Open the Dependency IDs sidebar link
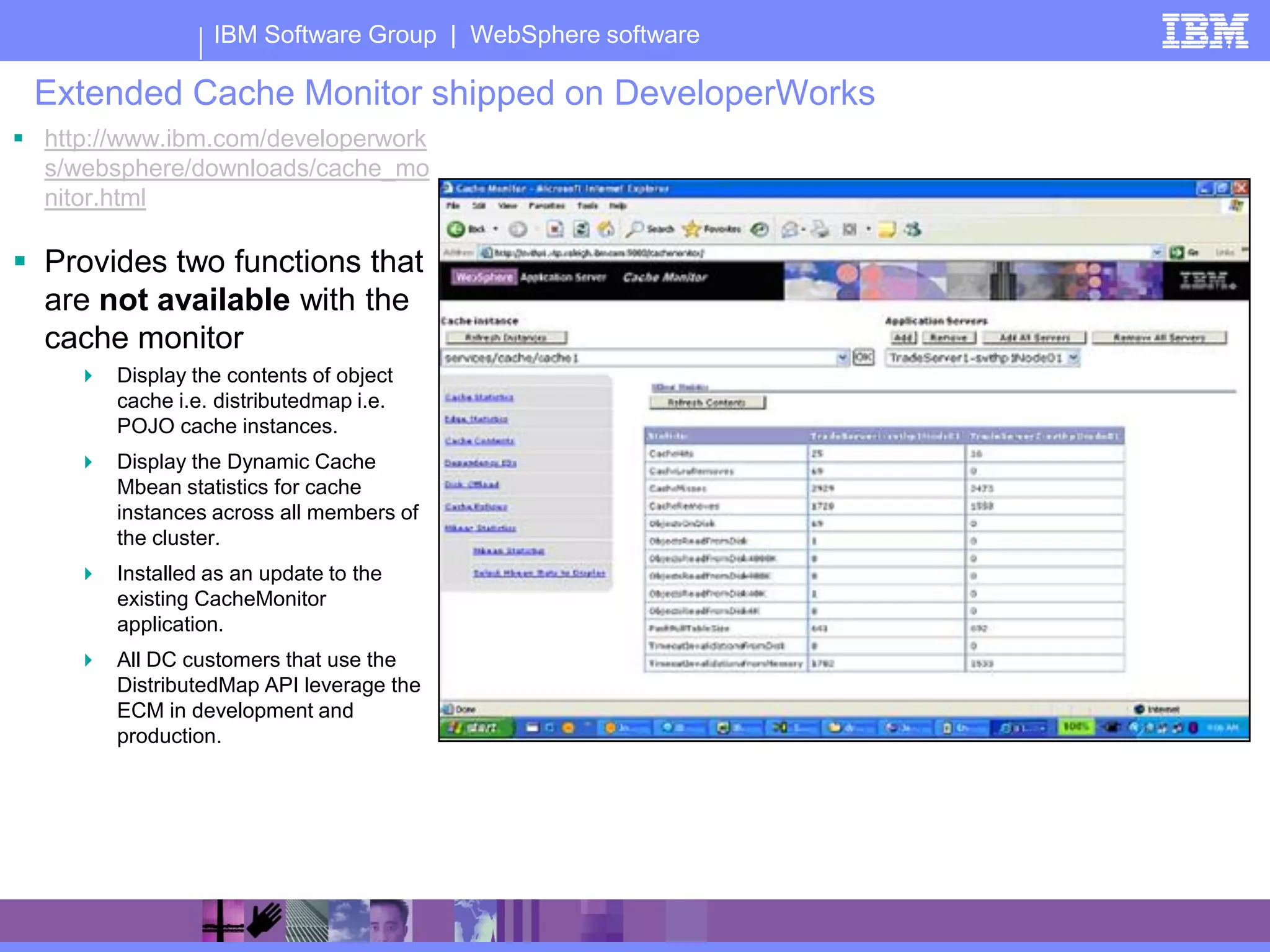Viewport: 1270px width, 952px height. tap(480, 463)
